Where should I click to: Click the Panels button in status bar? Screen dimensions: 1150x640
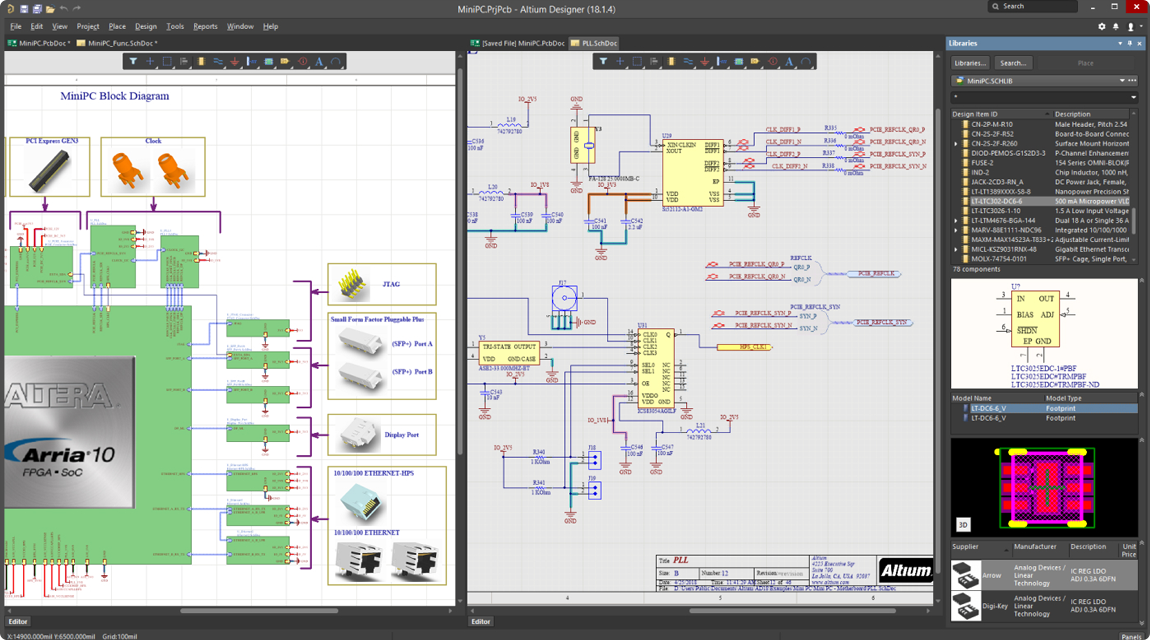(1132, 636)
